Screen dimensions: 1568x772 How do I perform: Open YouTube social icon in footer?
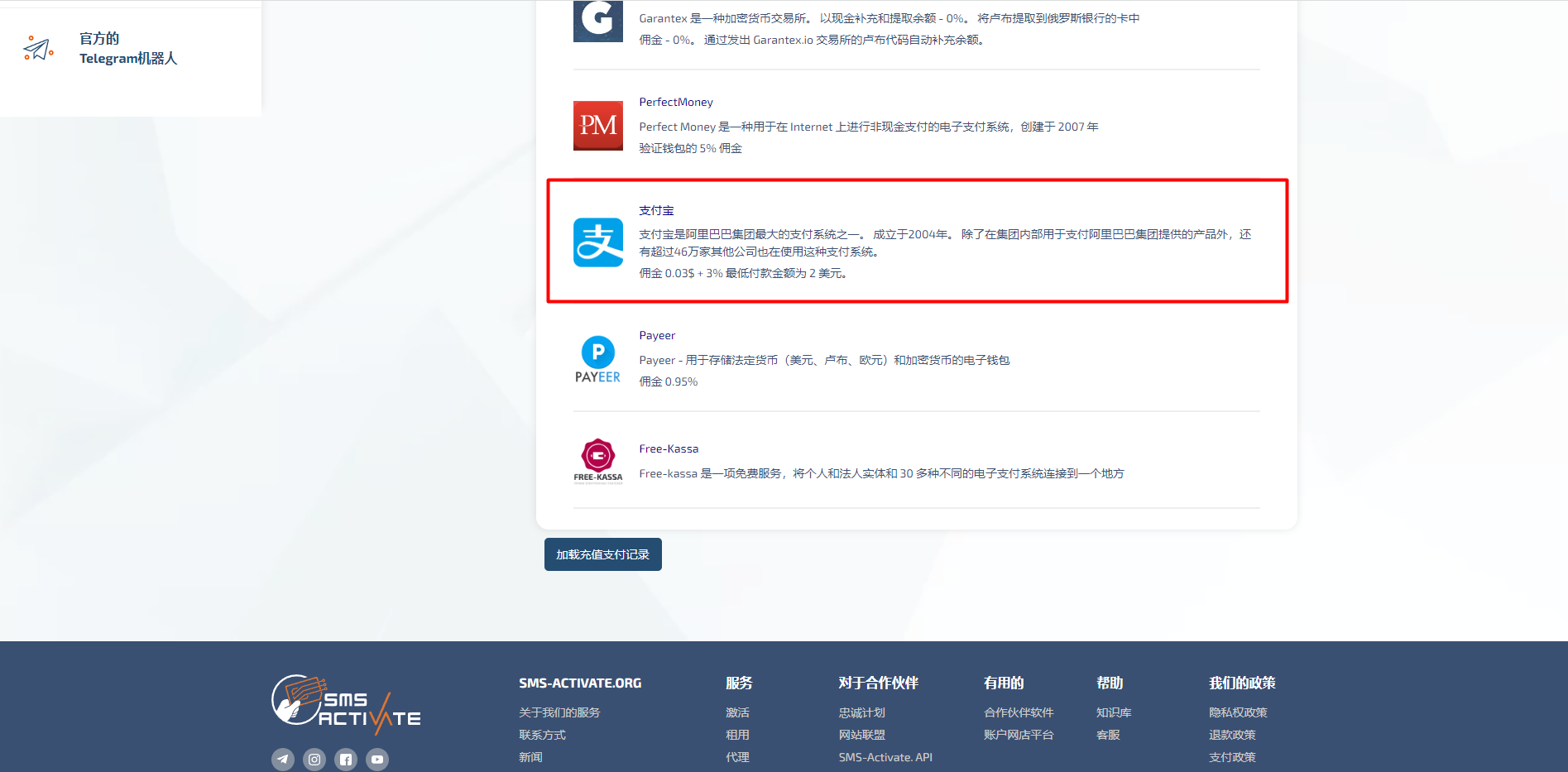[377, 759]
